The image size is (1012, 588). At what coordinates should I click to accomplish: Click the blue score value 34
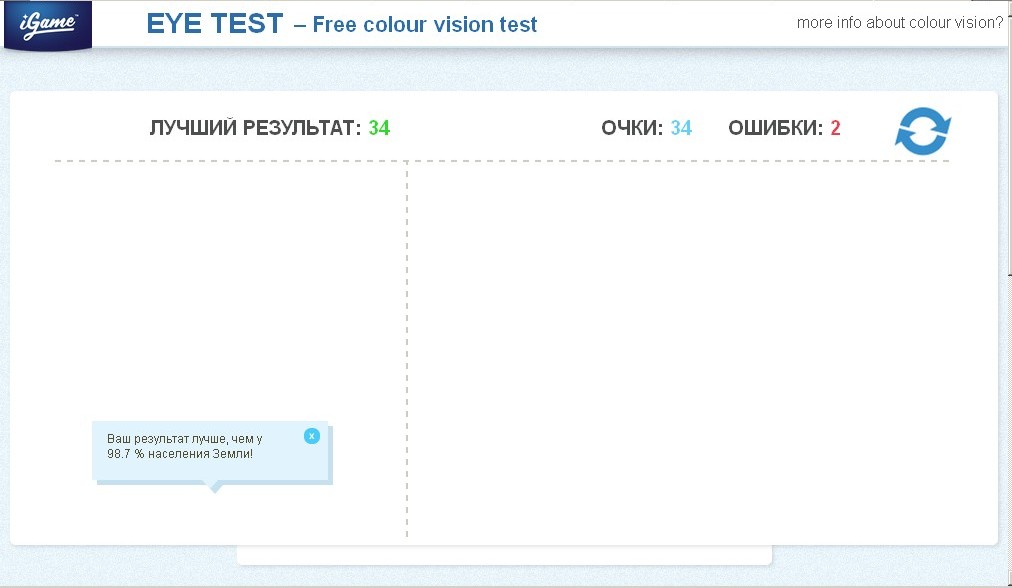(x=681, y=128)
